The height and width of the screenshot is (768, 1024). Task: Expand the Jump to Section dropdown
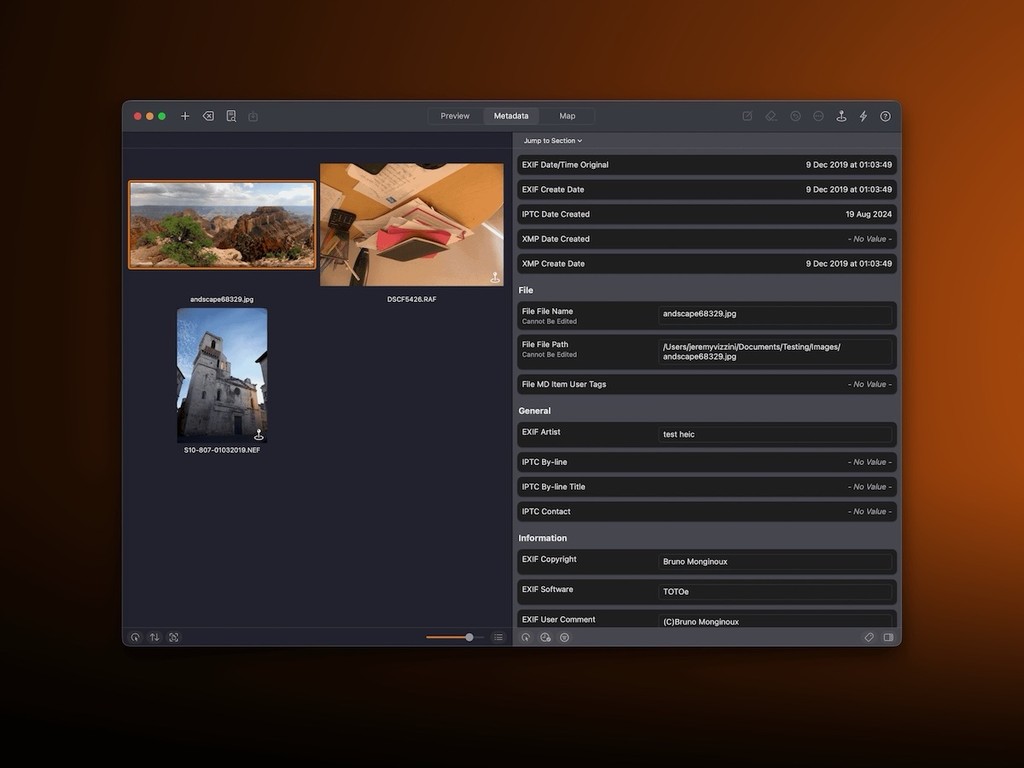tap(552, 141)
